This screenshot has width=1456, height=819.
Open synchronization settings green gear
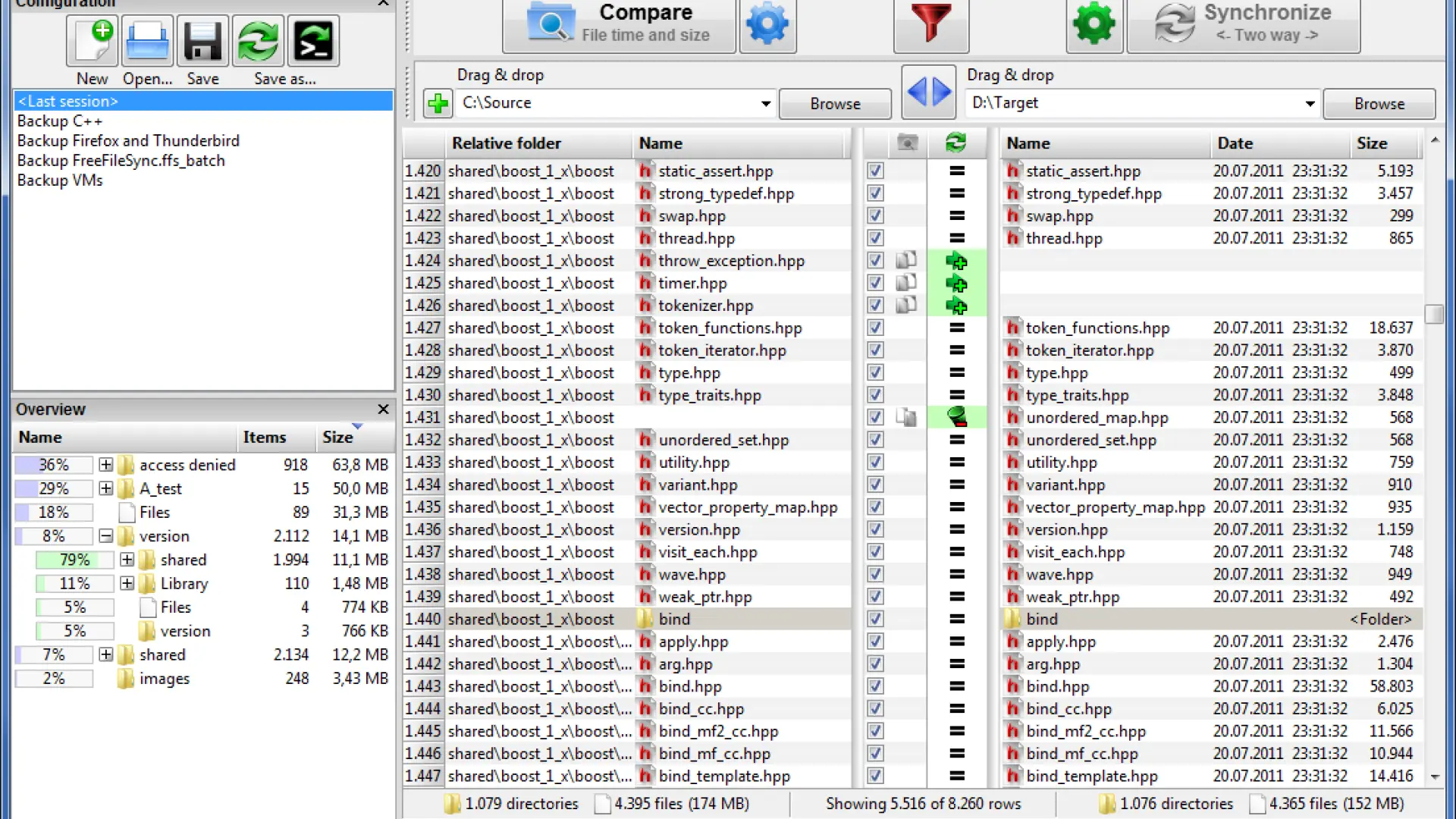point(1094,24)
